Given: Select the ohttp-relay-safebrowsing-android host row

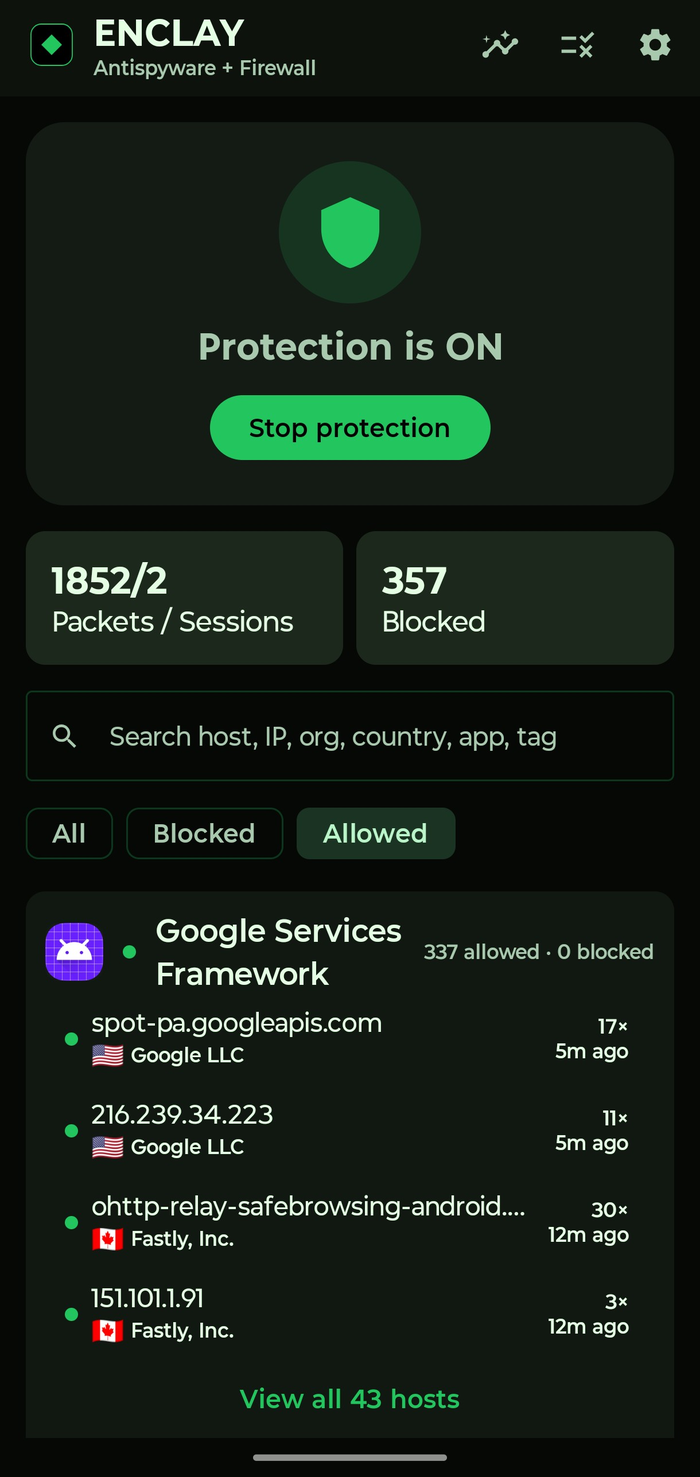Looking at the screenshot, I should pyautogui.click(x=350, y=1222).
